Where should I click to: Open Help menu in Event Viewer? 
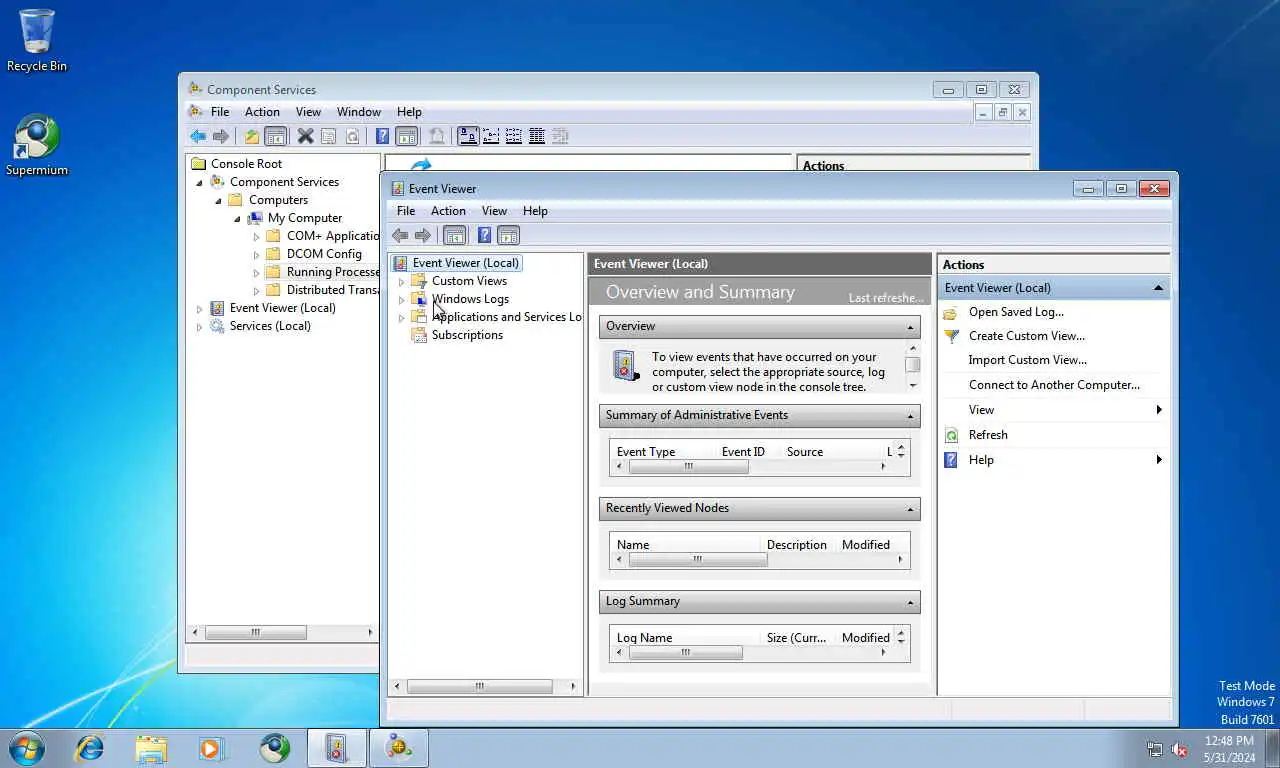coord(535,211)
